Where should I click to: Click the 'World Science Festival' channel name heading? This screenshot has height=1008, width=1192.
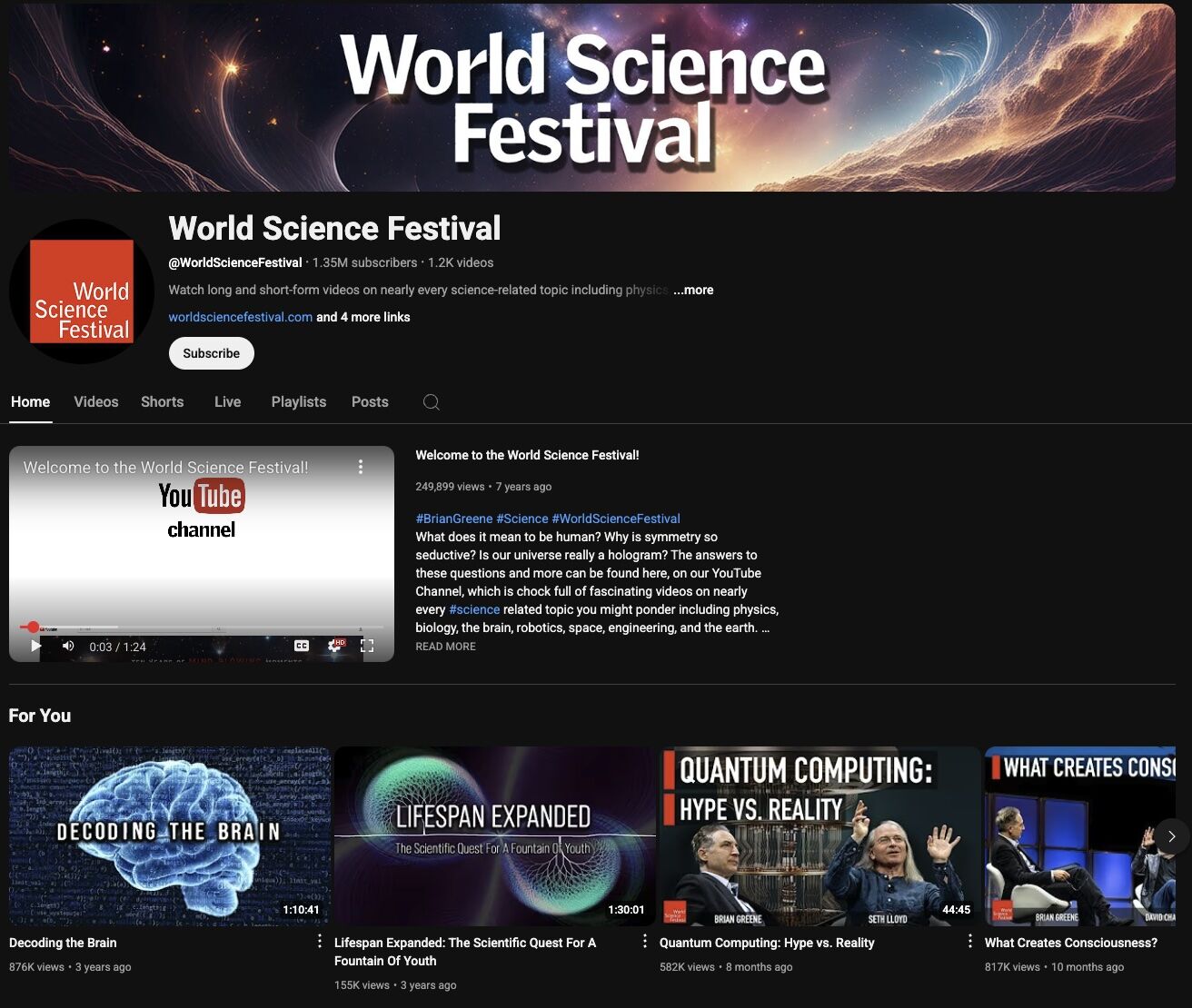pos(334,228)
